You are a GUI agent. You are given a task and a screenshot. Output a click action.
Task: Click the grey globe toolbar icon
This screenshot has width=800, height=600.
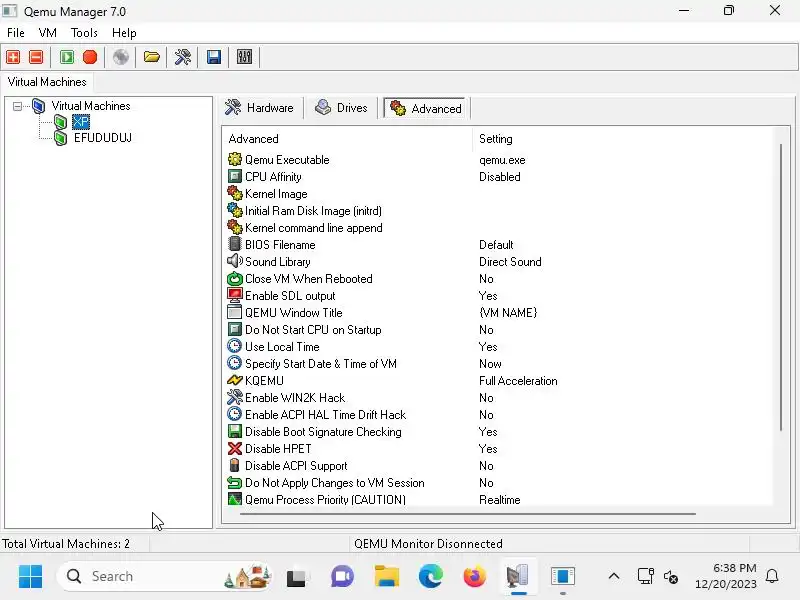[121, 57]
